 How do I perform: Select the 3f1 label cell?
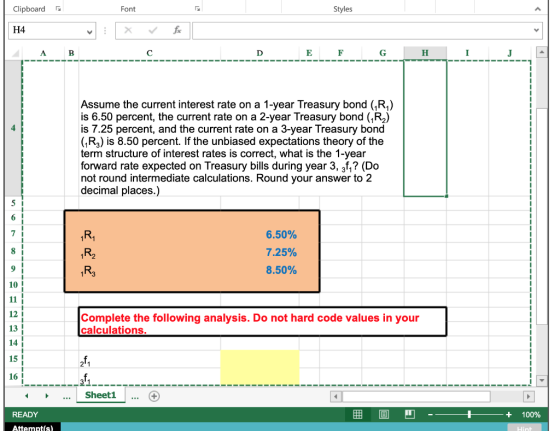coord(149,376)
